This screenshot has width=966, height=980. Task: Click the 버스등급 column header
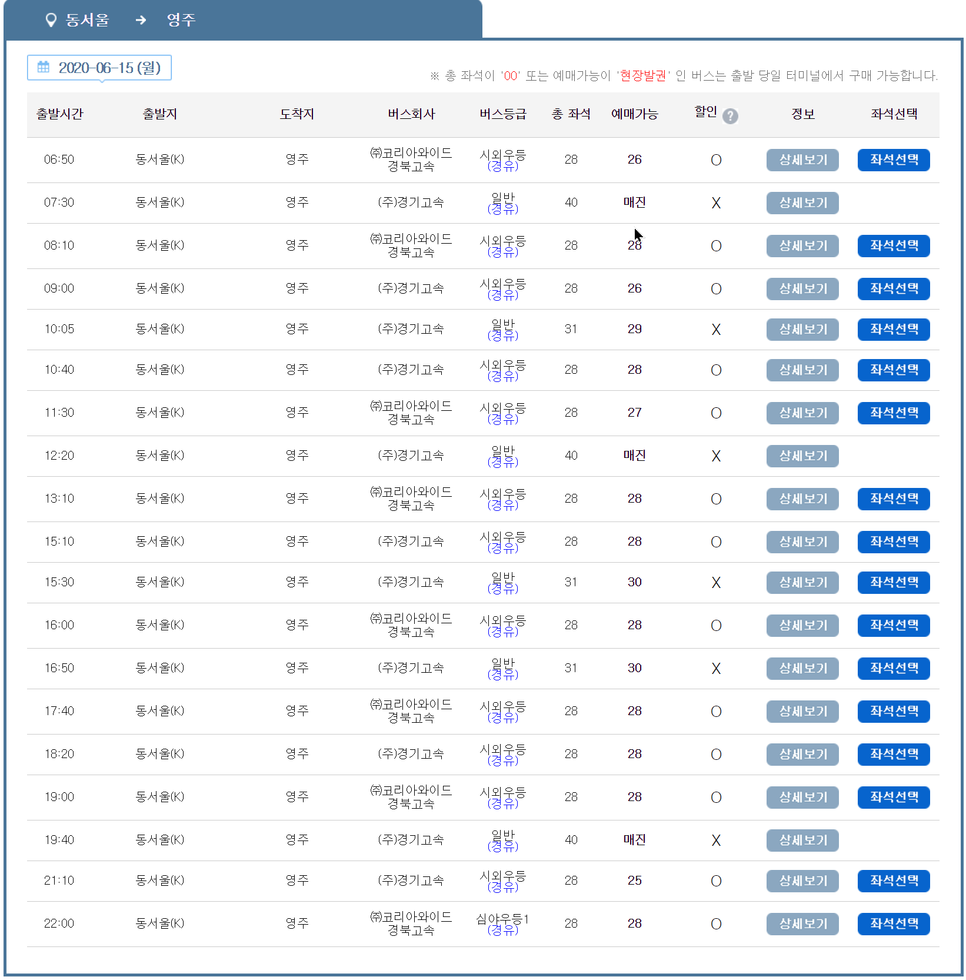pos(502,114)
